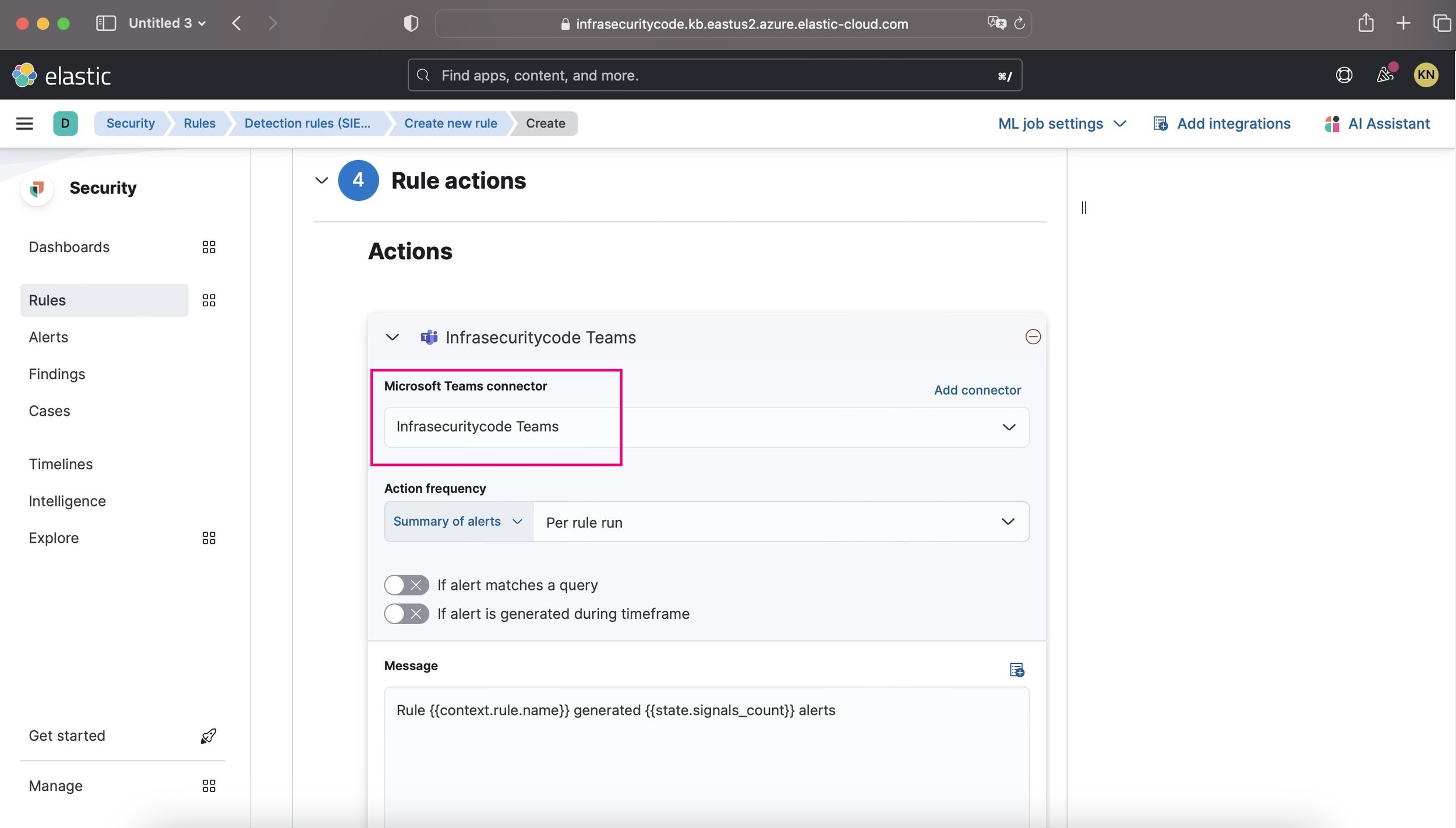Open Dashboards submenu grid icon
This screenshot has width=1456, height=828.
pos(208,247)
